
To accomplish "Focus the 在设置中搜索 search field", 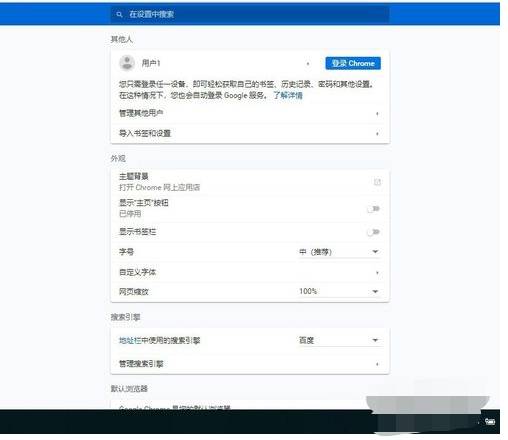I will (250, 14).
